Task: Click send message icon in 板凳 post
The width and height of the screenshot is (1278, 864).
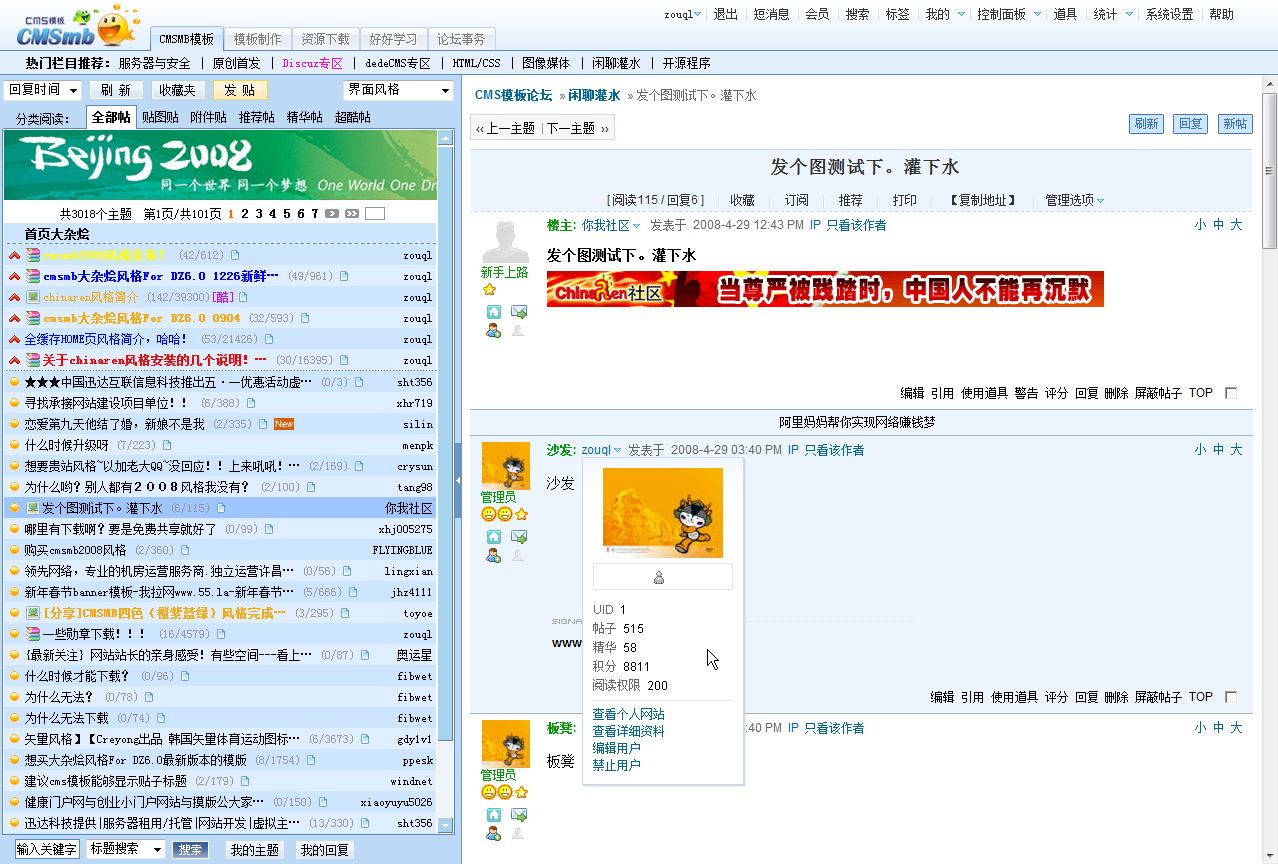Action: coord(519,815)
